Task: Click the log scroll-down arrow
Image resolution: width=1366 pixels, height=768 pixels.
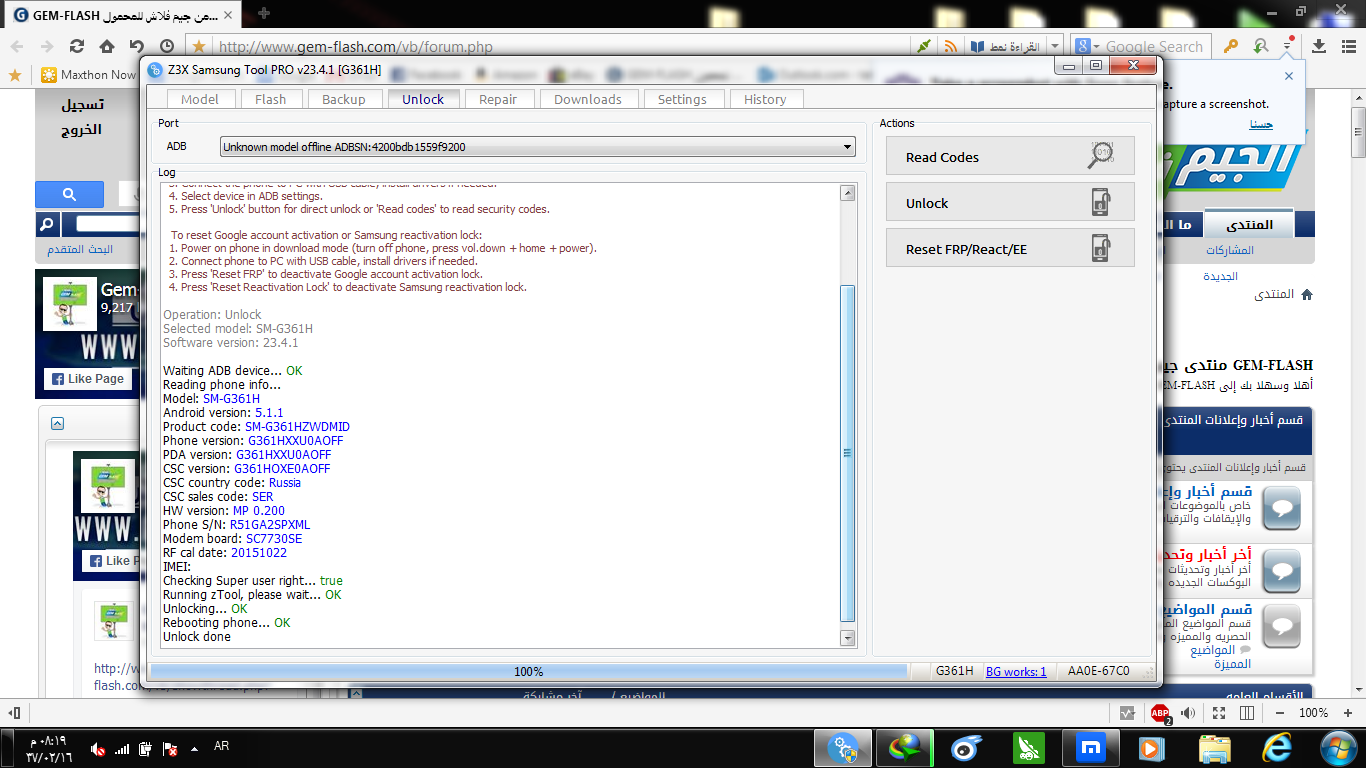Action: (848, 637)
